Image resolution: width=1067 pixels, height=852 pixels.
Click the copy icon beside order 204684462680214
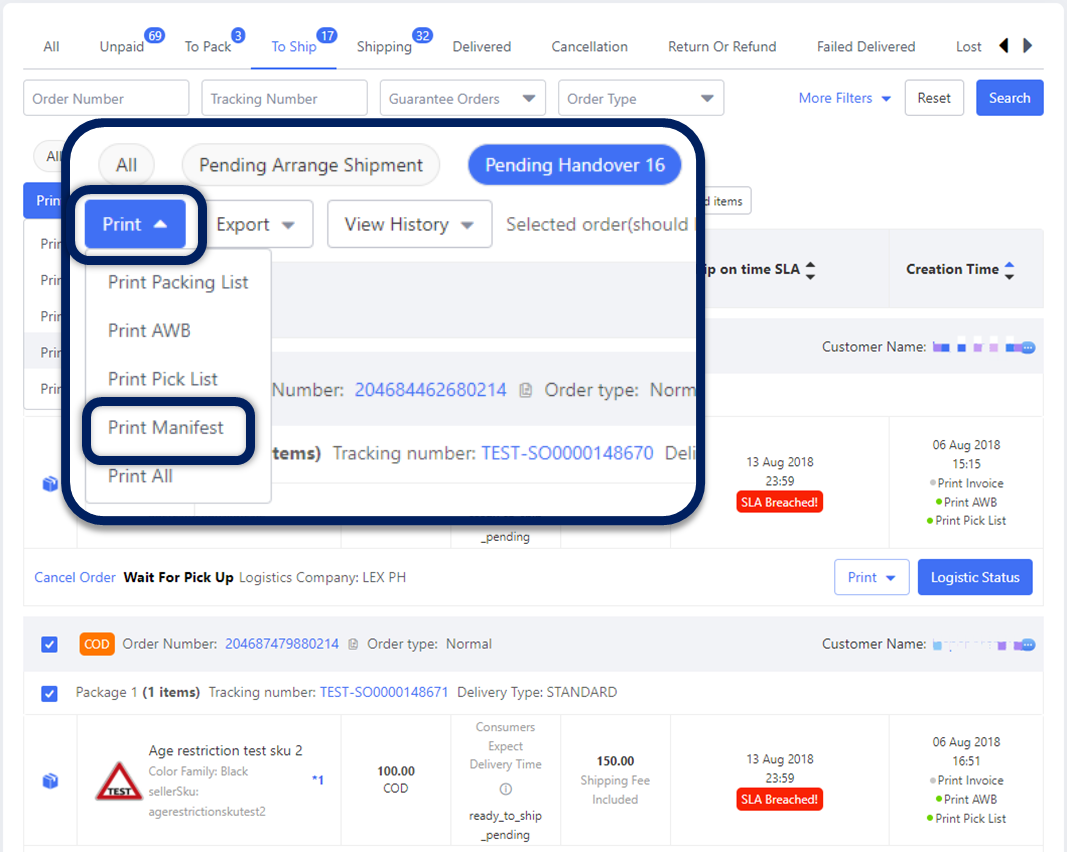tap(525, 390)
